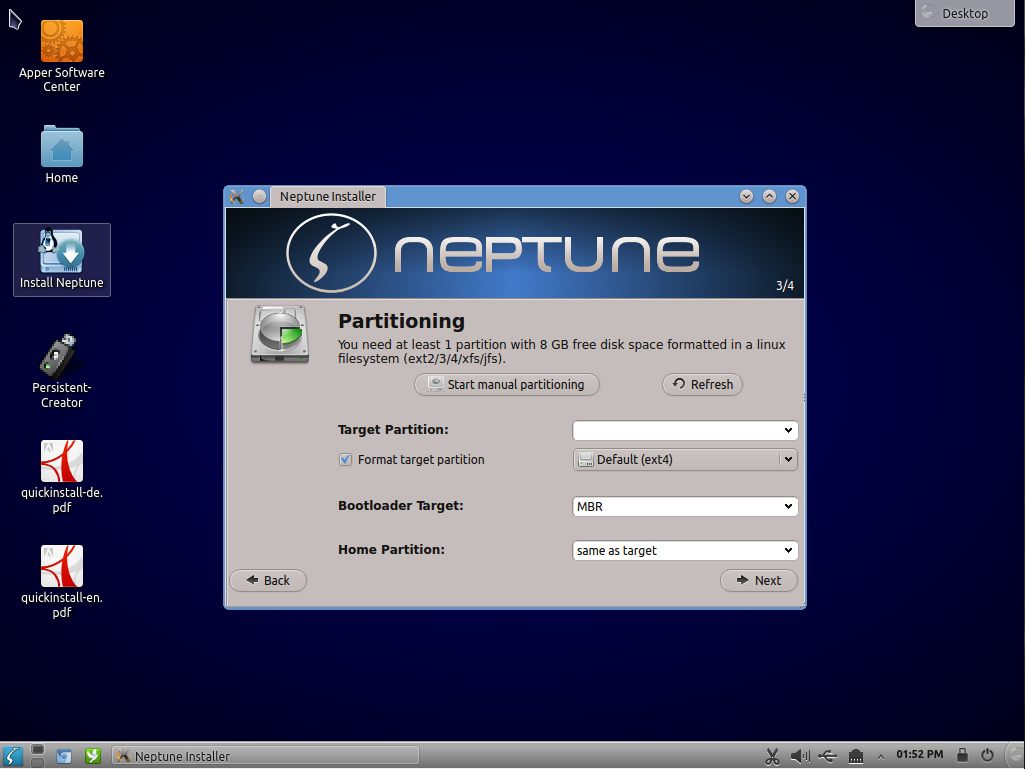Image resolution: width=1025 pixels, height=769 pixels.
Task: Click the Bootloader Target label
Action: click(401, 505)
